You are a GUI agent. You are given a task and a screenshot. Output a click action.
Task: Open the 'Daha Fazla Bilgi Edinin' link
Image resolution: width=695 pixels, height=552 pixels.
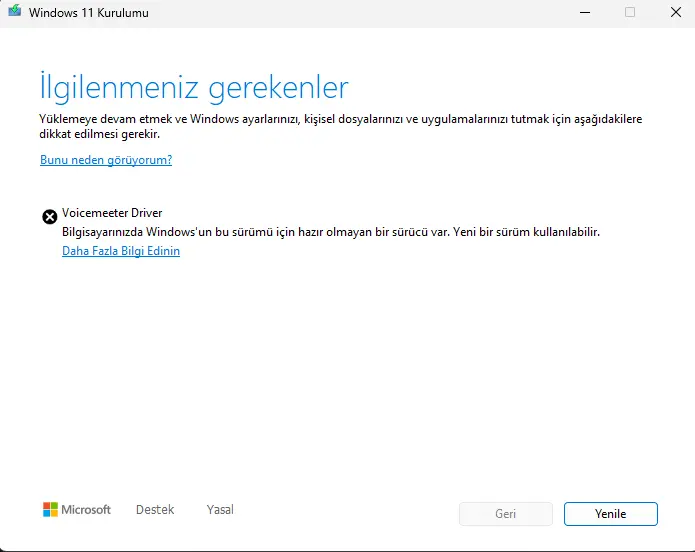(x=121, y=251)
